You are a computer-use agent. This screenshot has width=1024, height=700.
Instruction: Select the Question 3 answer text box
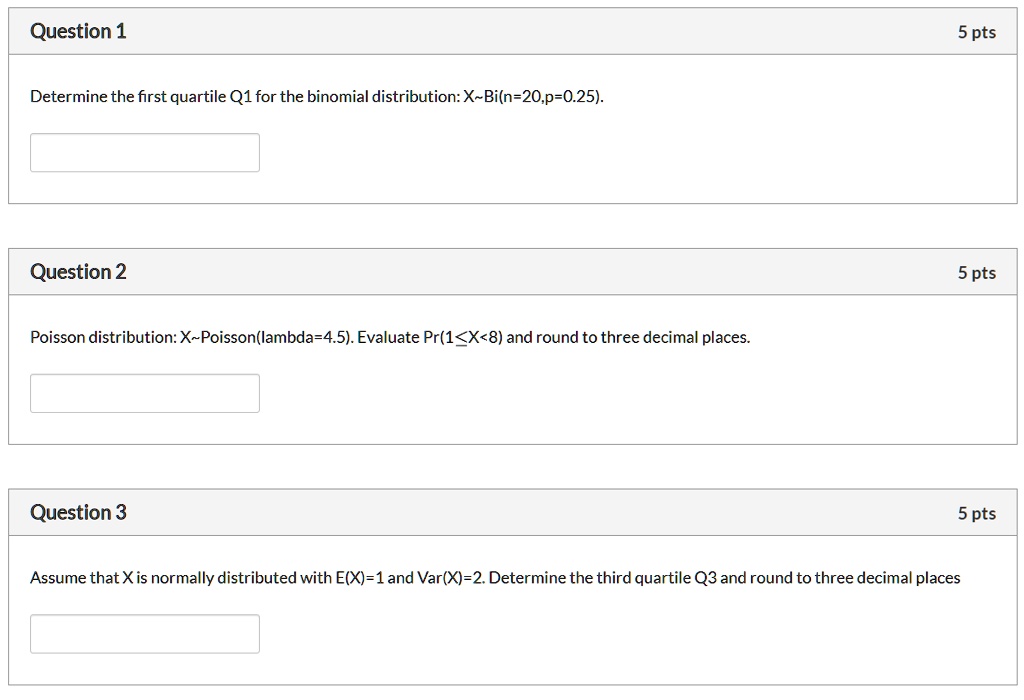(145, 634)
